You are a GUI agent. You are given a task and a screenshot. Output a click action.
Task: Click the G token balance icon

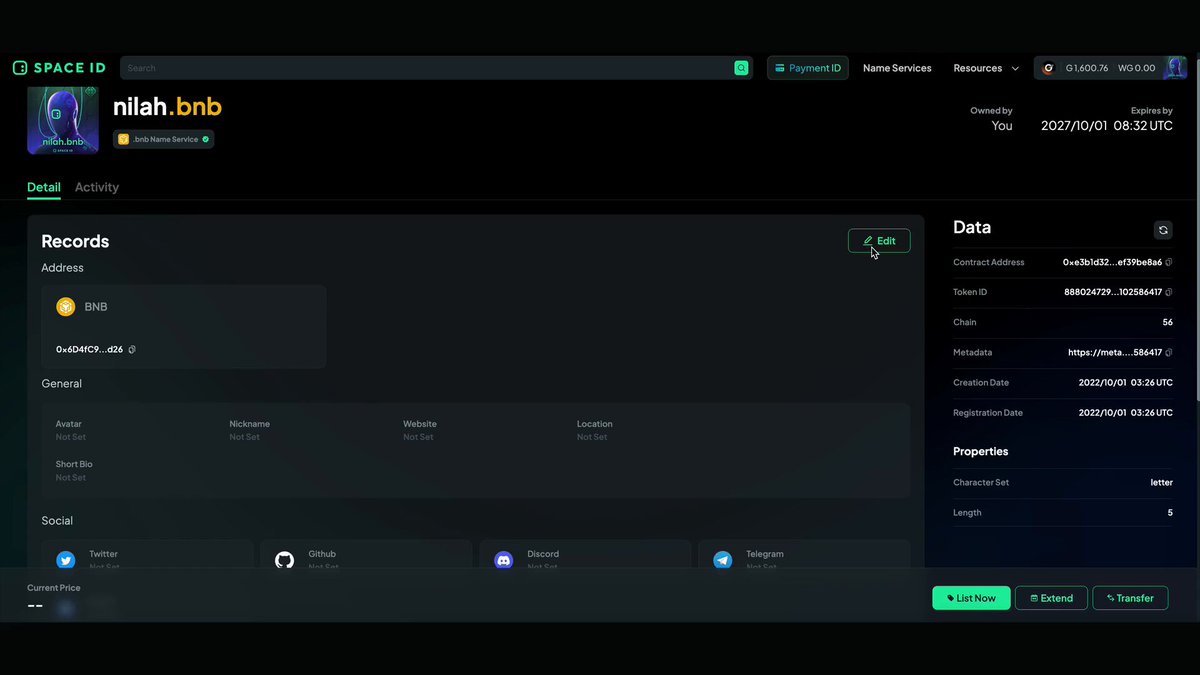[1048, 68]
